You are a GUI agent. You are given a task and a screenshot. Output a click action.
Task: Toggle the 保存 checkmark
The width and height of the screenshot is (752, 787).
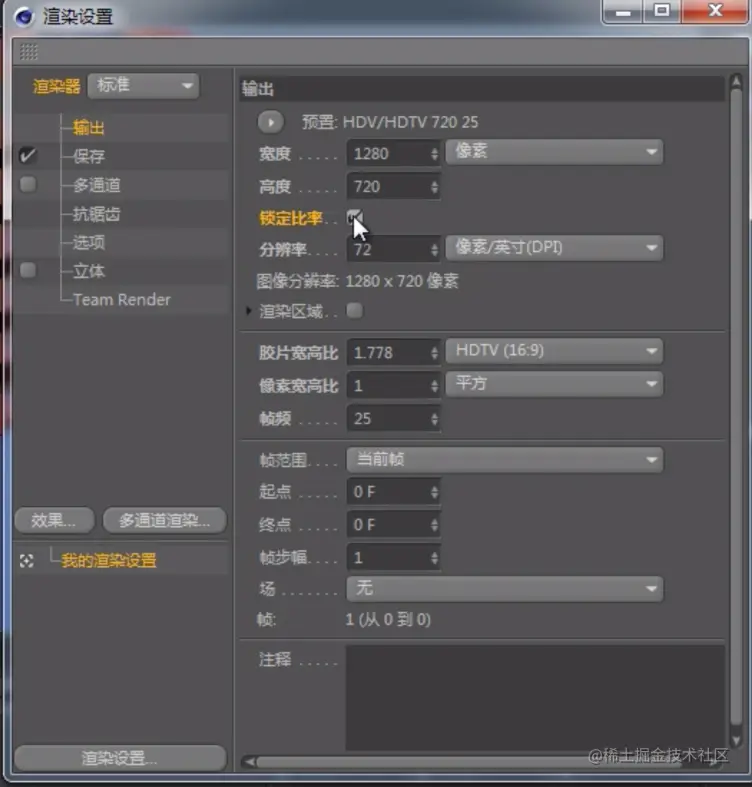coord(28,155)
